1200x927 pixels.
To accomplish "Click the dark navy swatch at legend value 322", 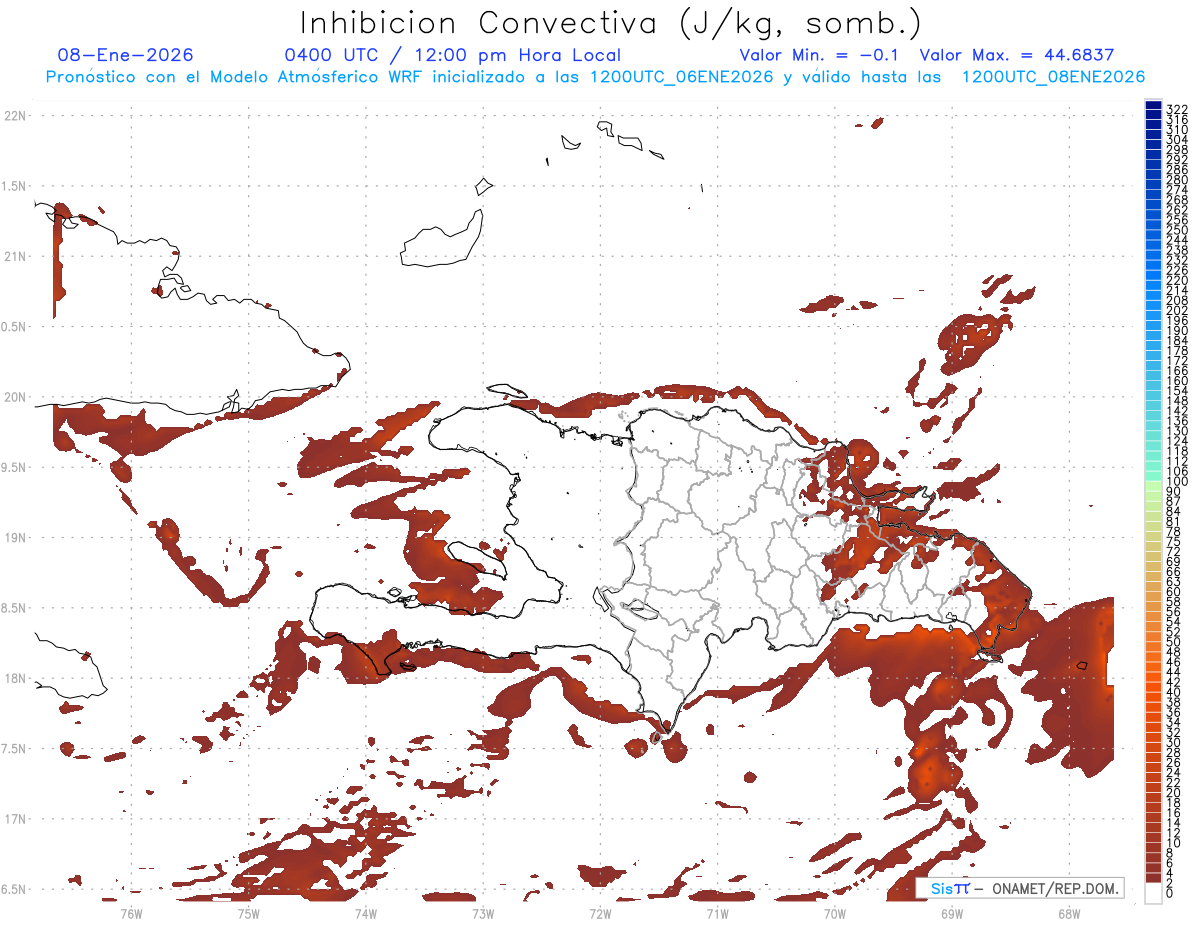I will tap(1153, 105).
